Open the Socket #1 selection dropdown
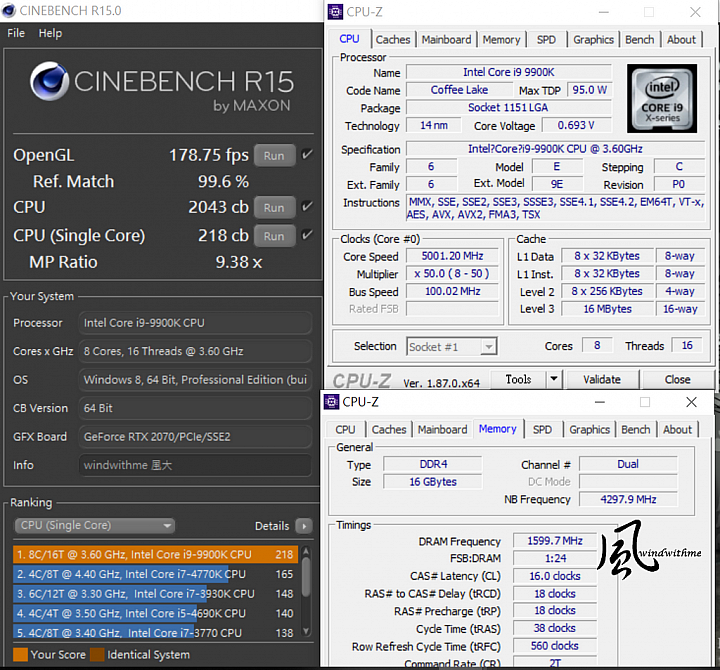 [451, 346]
